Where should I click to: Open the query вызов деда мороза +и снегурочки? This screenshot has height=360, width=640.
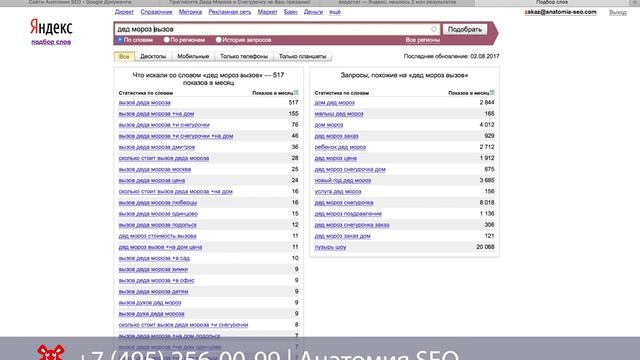click(164, 125)
